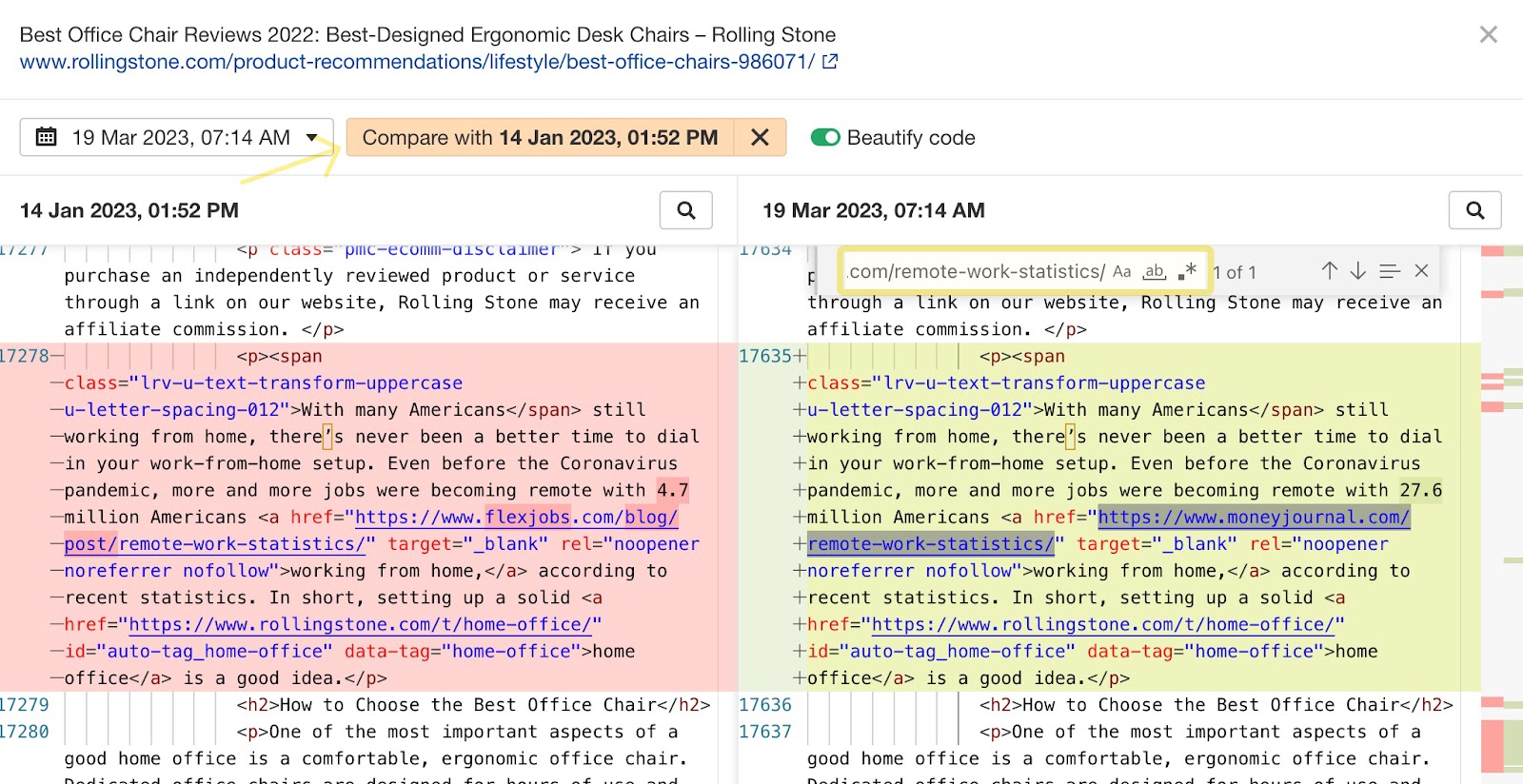The height and width of the screenshot is (784, 1523).
Task: Click Compare with 14 Jan 2023 button
Action: pos(540,137)
